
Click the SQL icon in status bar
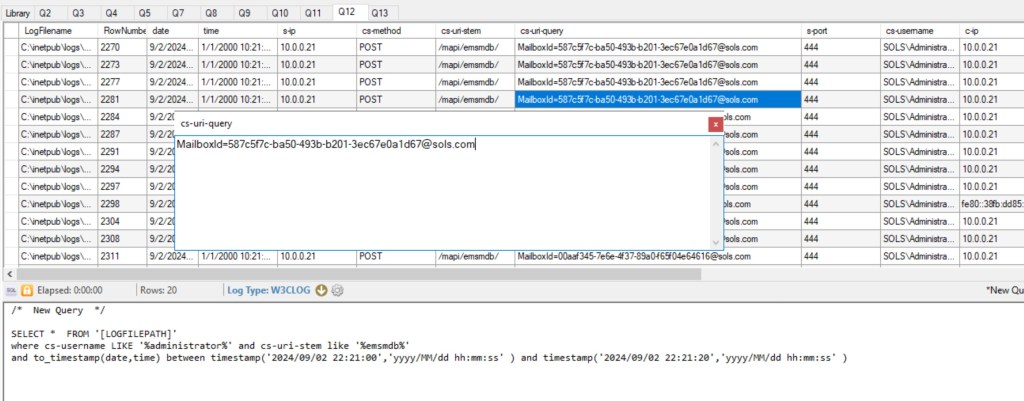coord(12,290)
